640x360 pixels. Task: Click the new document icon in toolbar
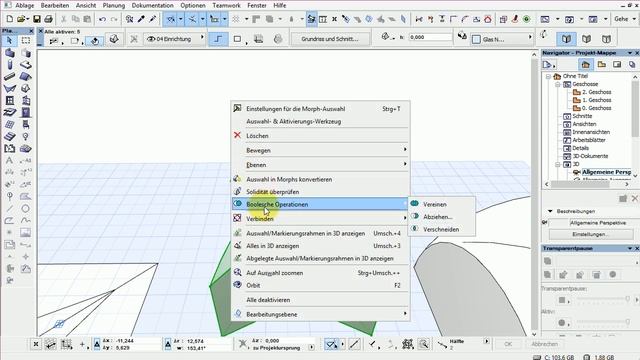click(x=9, y=19)
